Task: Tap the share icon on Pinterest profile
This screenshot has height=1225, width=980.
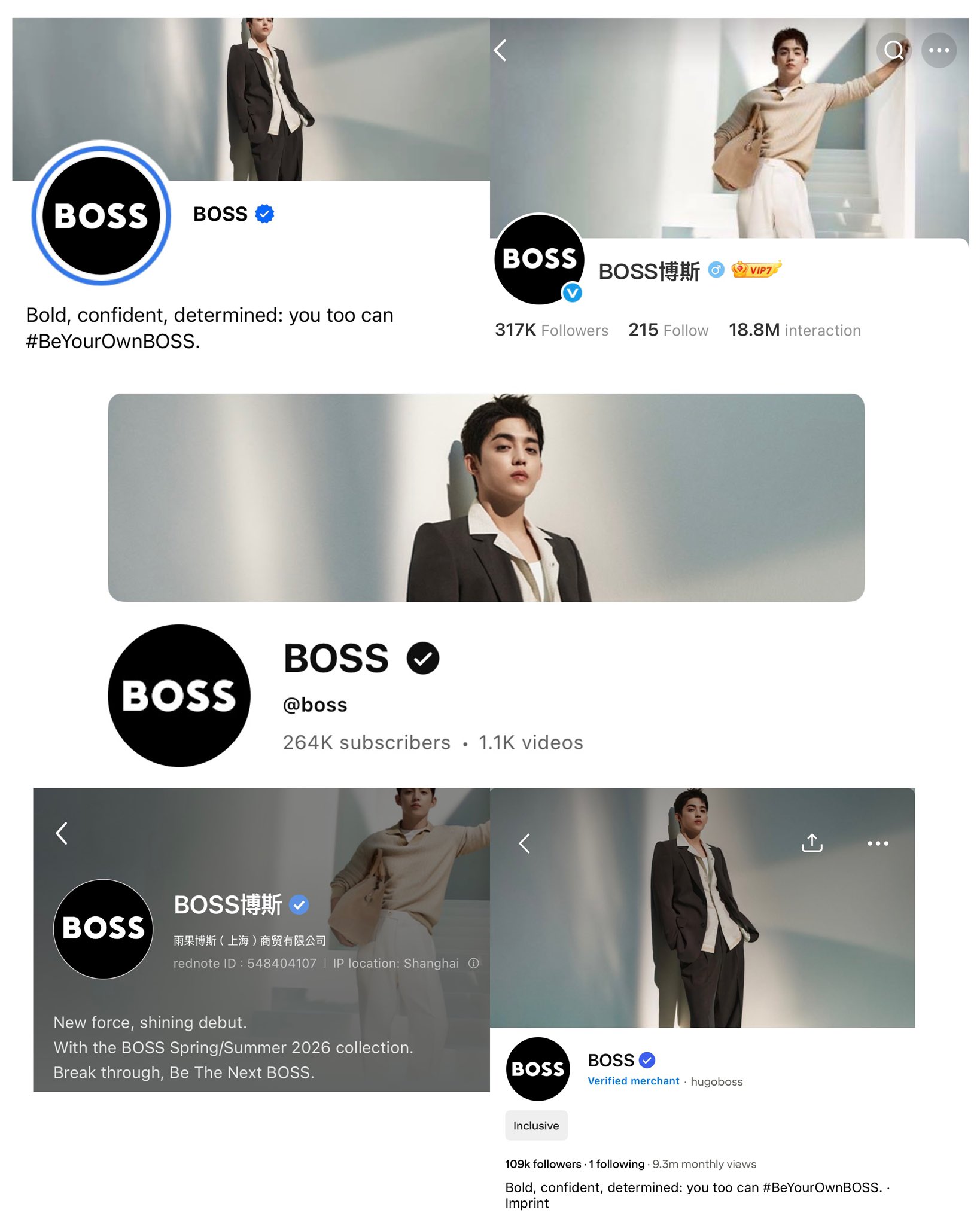Action: pos(812,842)
